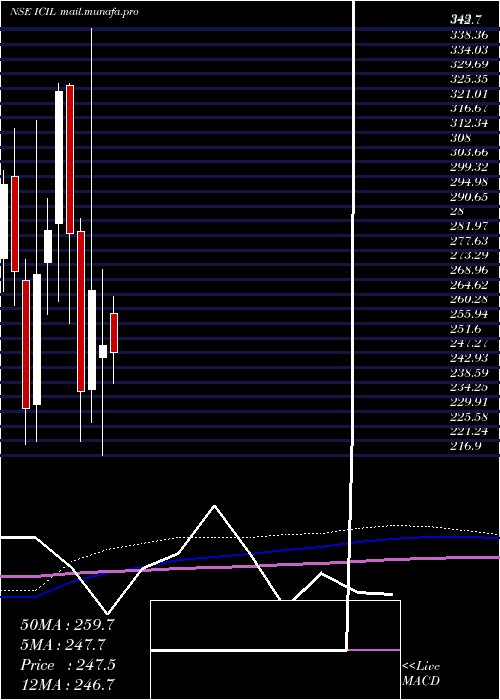Click the 268.96 price axis label
500x700 pixels.
click(x=469, y=270)
